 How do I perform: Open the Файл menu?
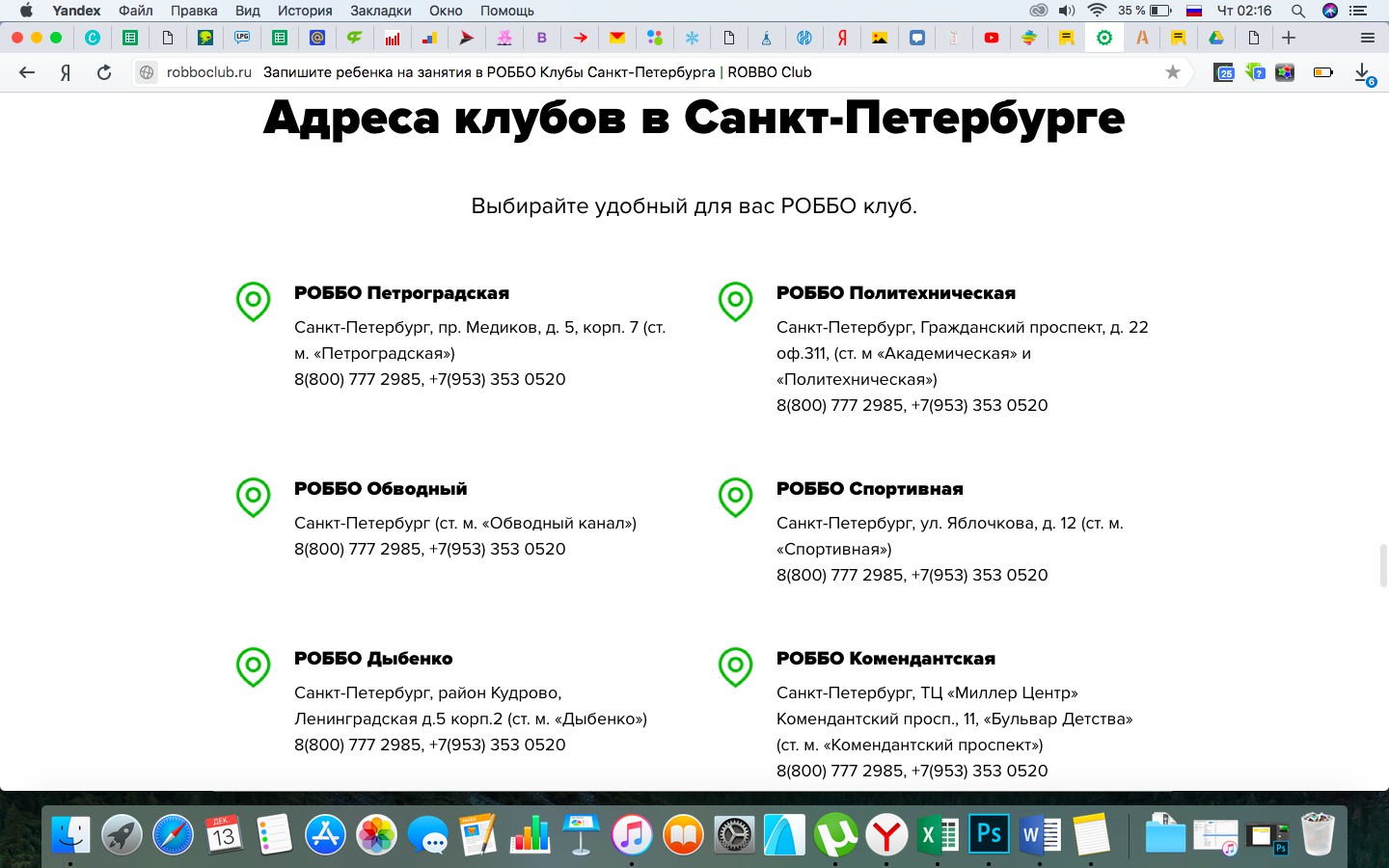point(136,11)
